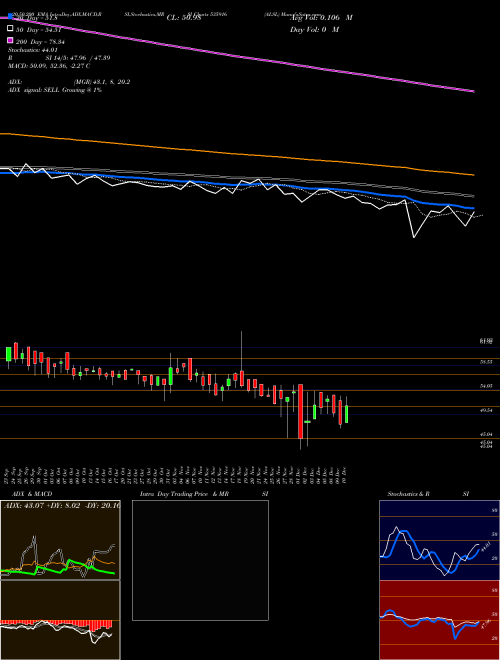Click the MACD values line
Viewport: 500px width, 660px height.
(x=49, y=66)
